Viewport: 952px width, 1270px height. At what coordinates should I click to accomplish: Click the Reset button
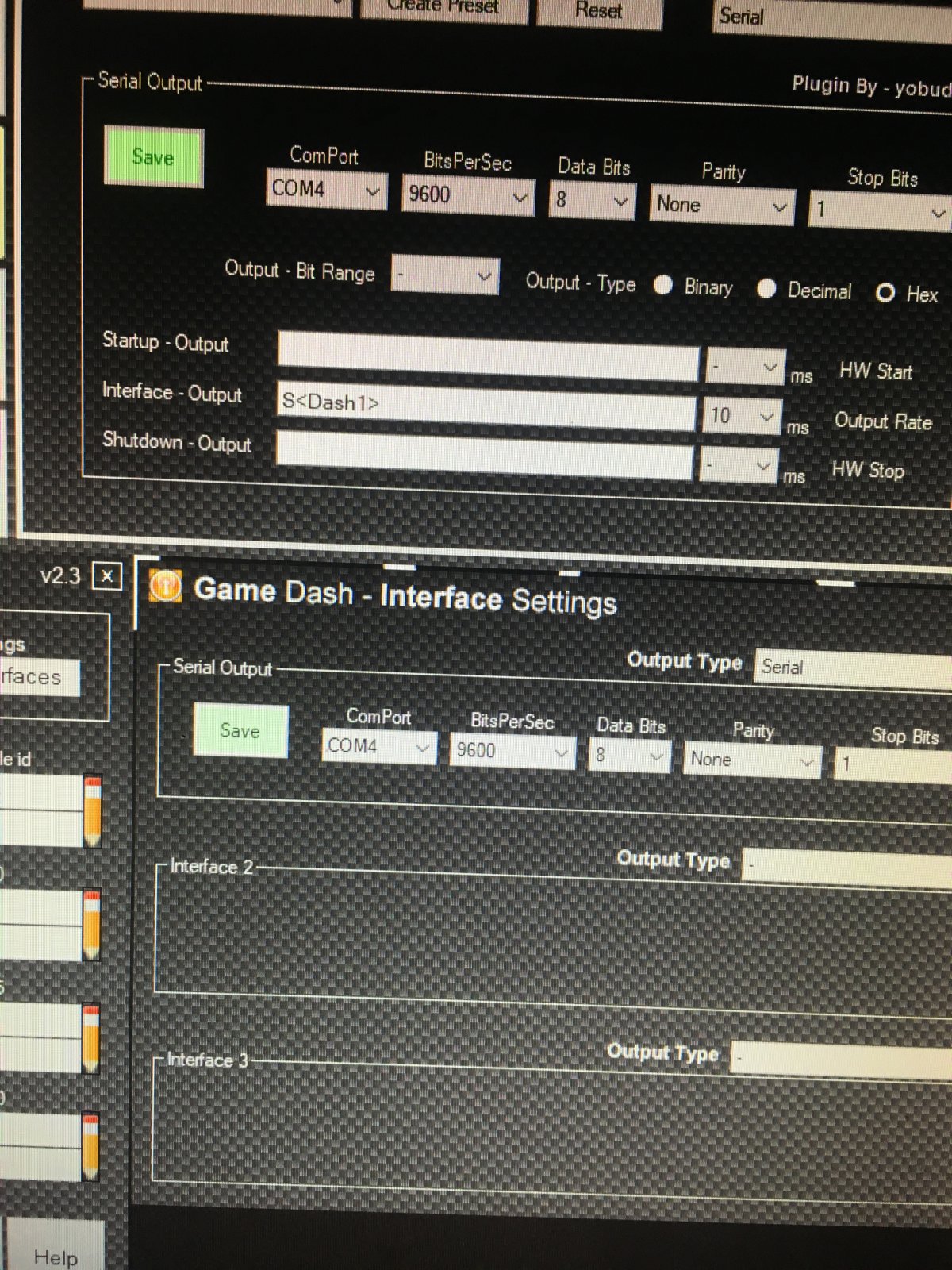point(599,11)
